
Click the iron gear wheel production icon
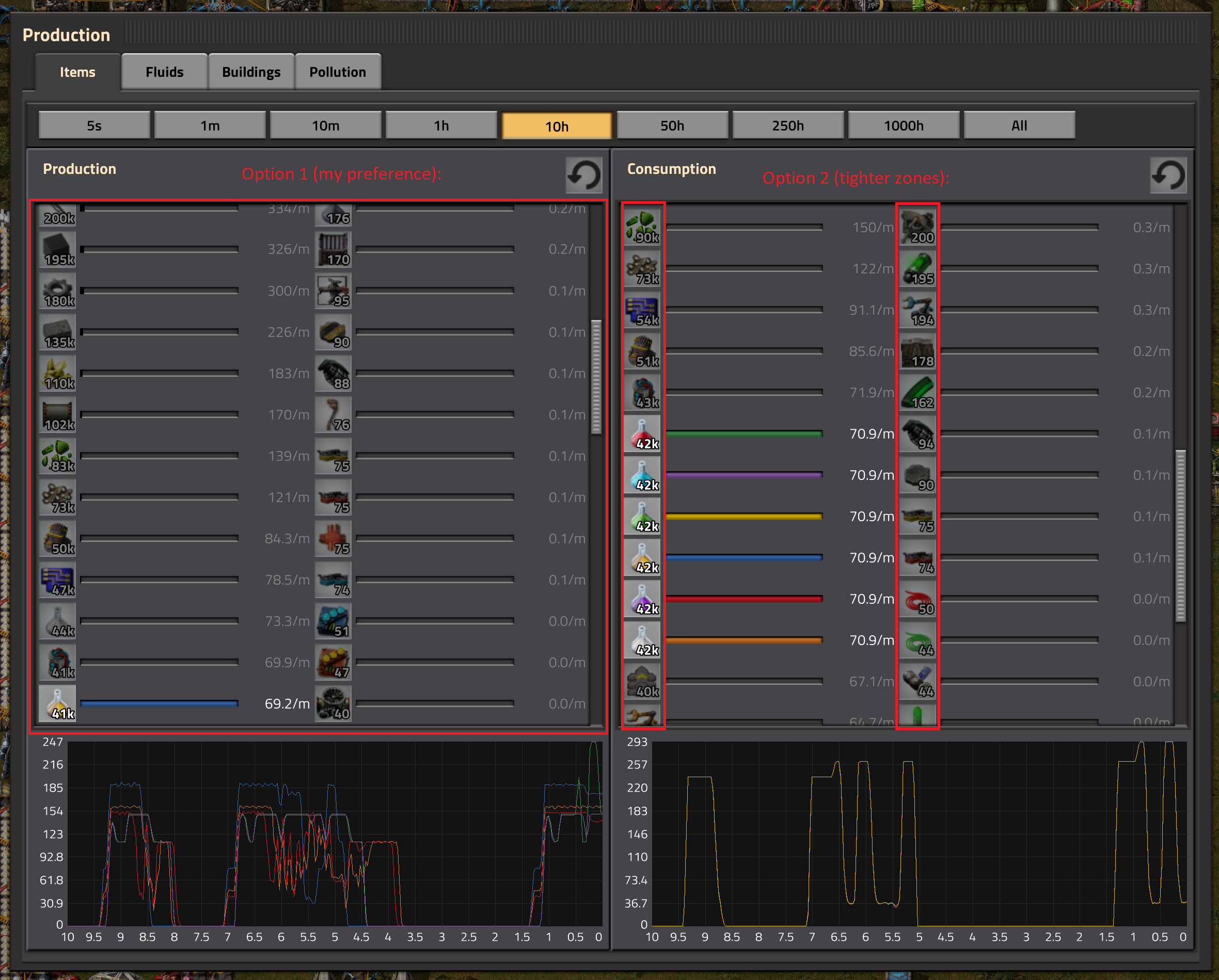click(58, 291)
